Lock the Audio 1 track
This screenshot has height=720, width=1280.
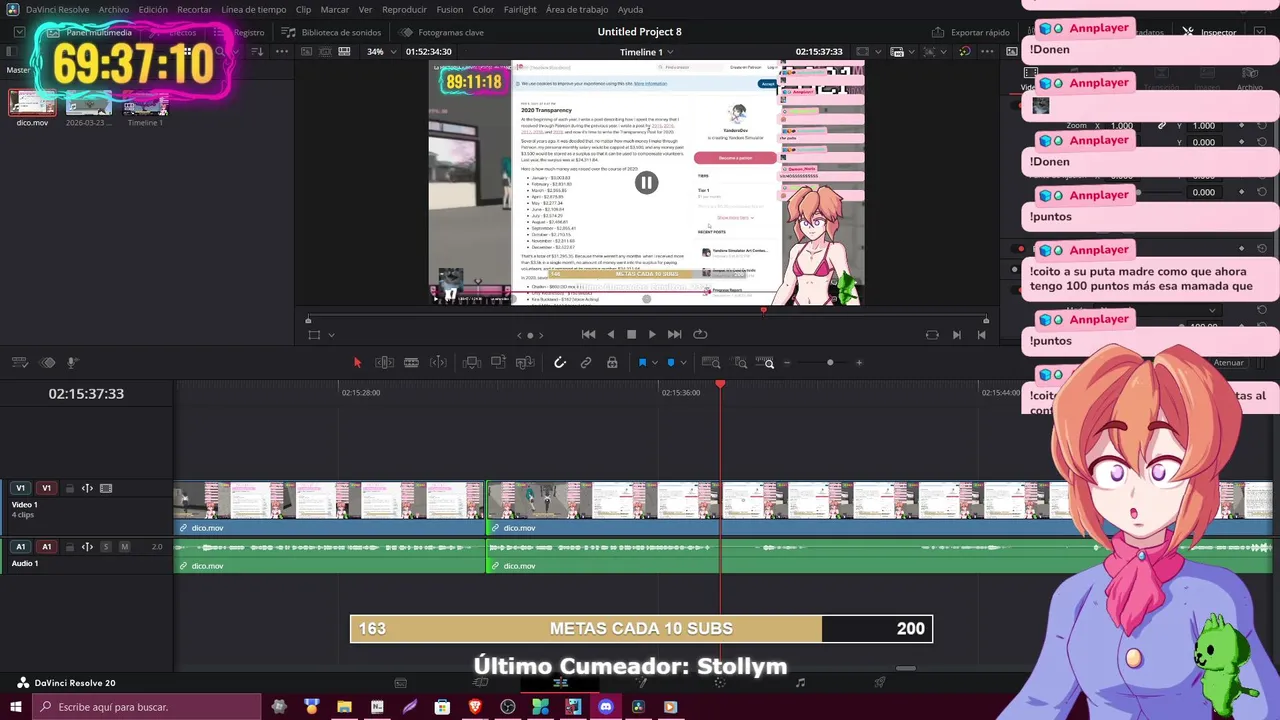click(70, 547)
